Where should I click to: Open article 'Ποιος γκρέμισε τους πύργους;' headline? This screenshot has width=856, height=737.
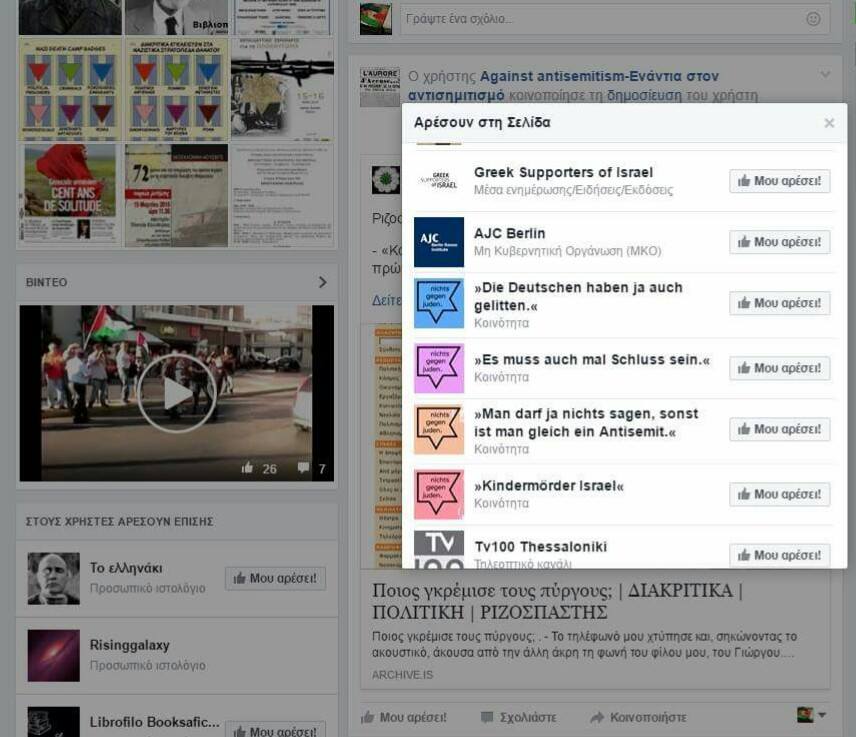(x=557, y=602)
